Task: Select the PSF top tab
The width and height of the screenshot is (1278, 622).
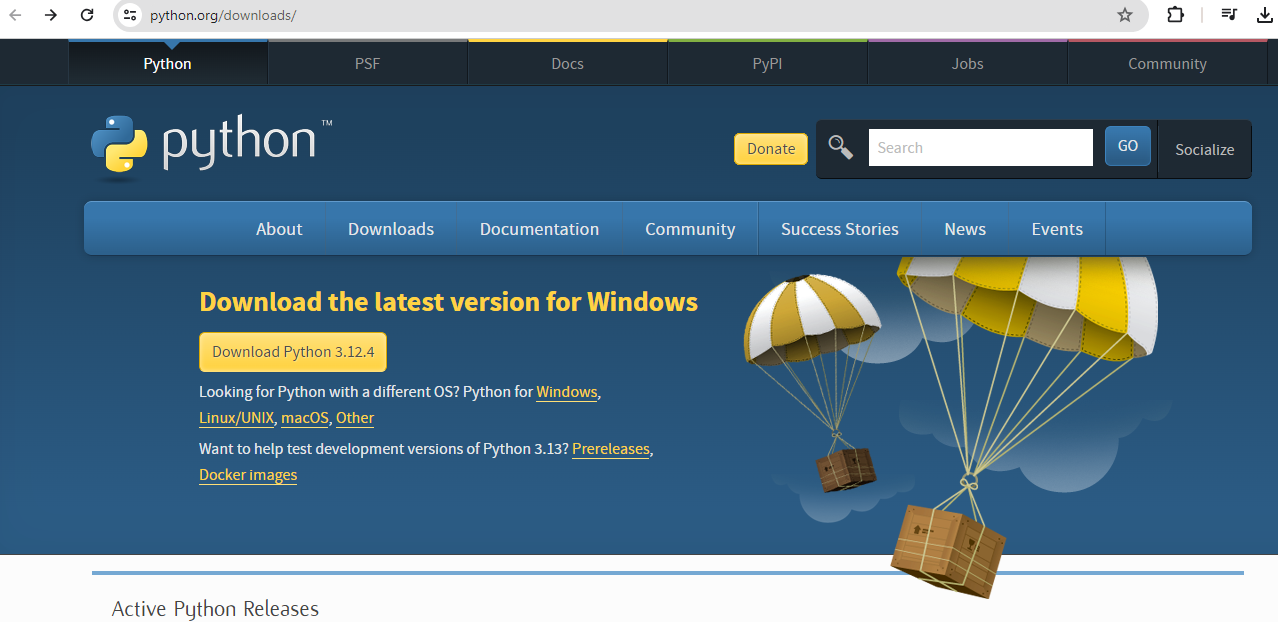Action: tap(368, 63)
